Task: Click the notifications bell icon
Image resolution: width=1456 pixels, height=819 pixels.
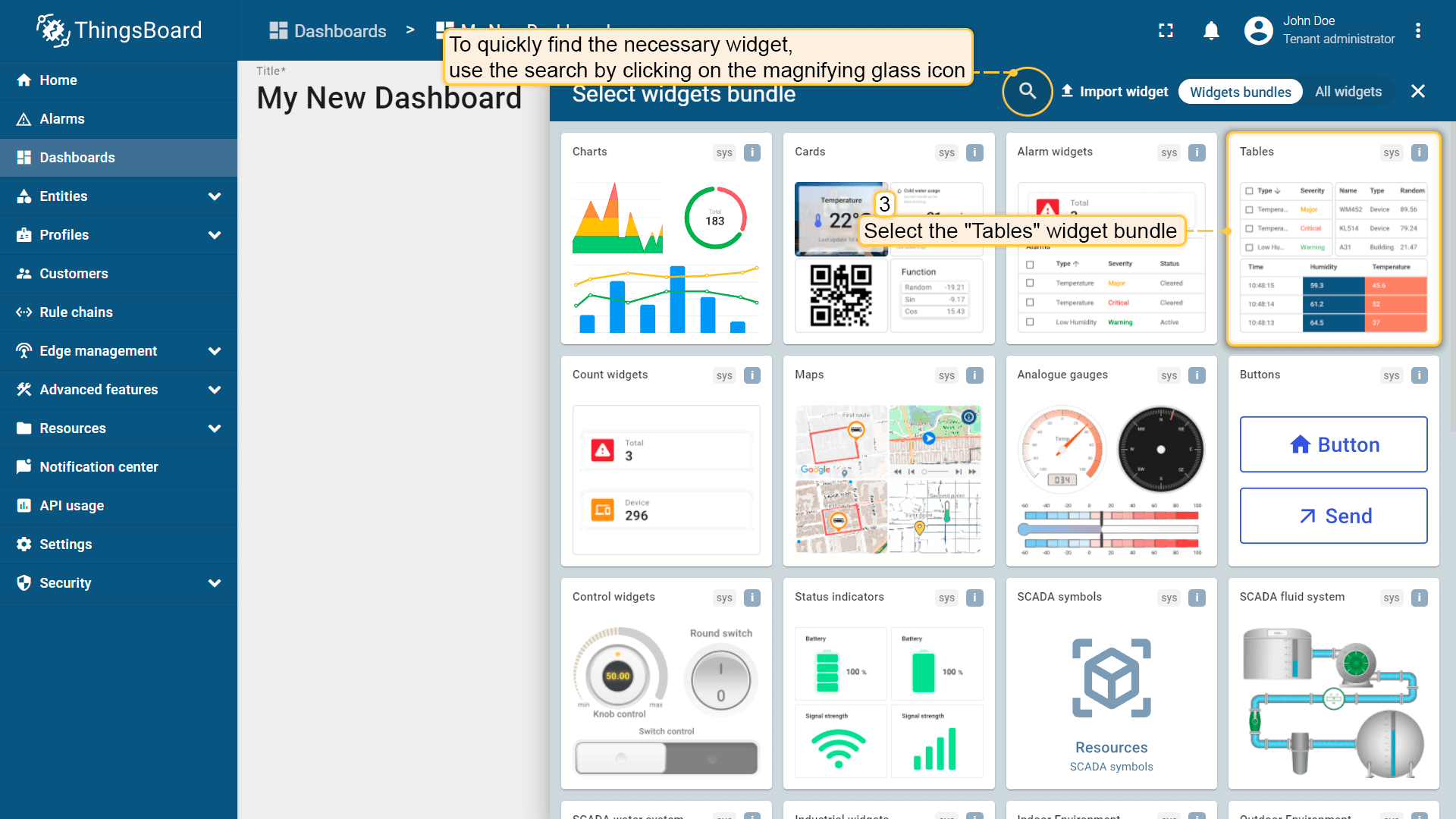Action: [1211, 30]
